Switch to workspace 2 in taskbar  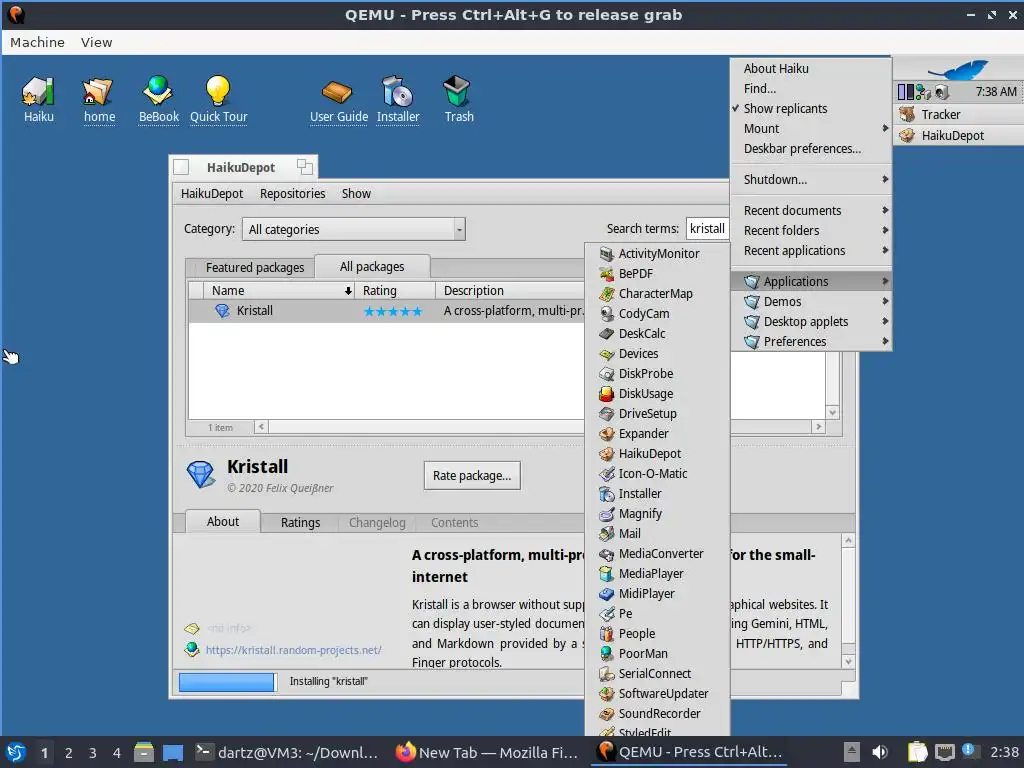(x=69, y=753)
